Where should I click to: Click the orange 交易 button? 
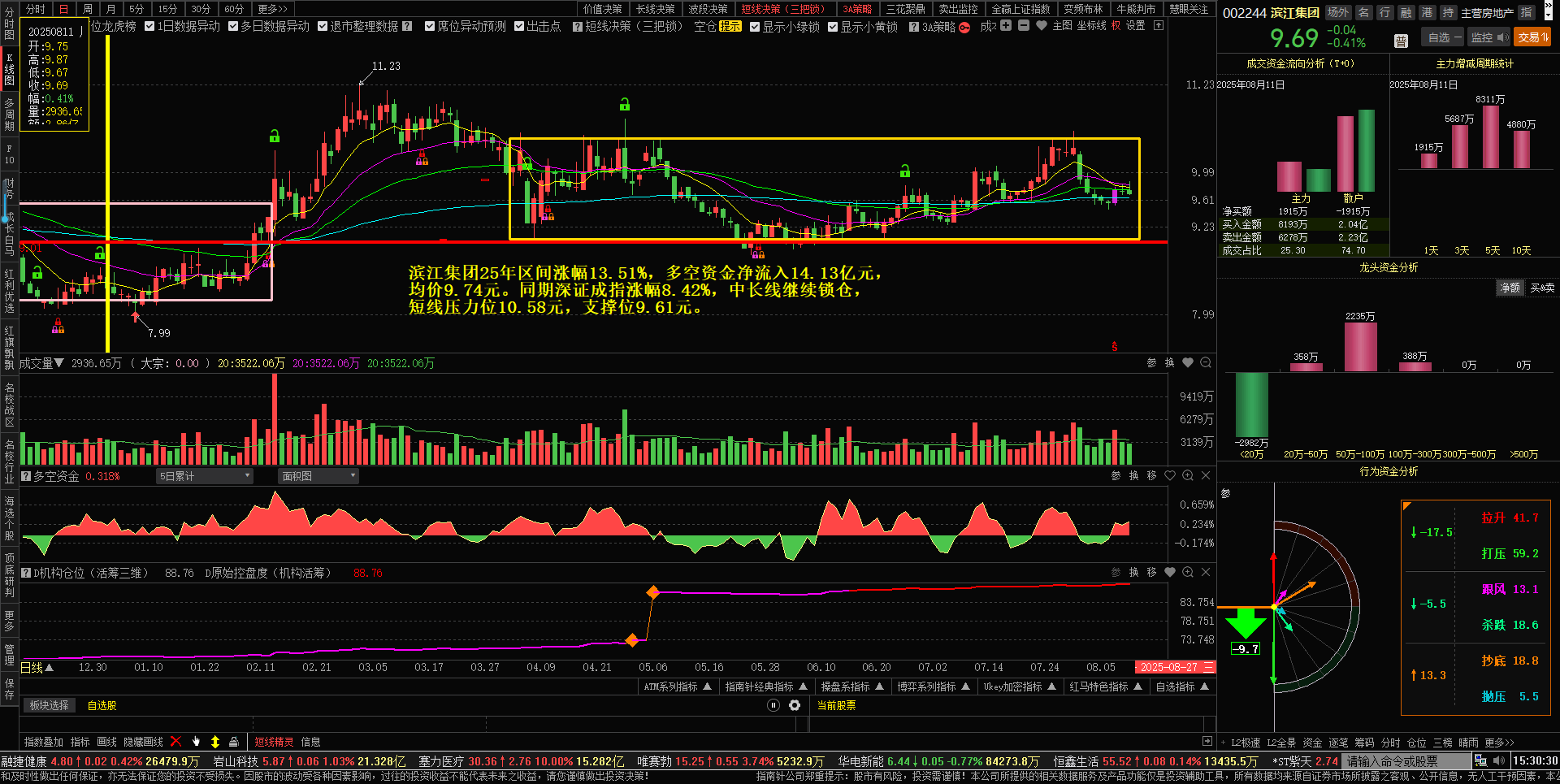pyautogui.click(x=1532, y=37)
